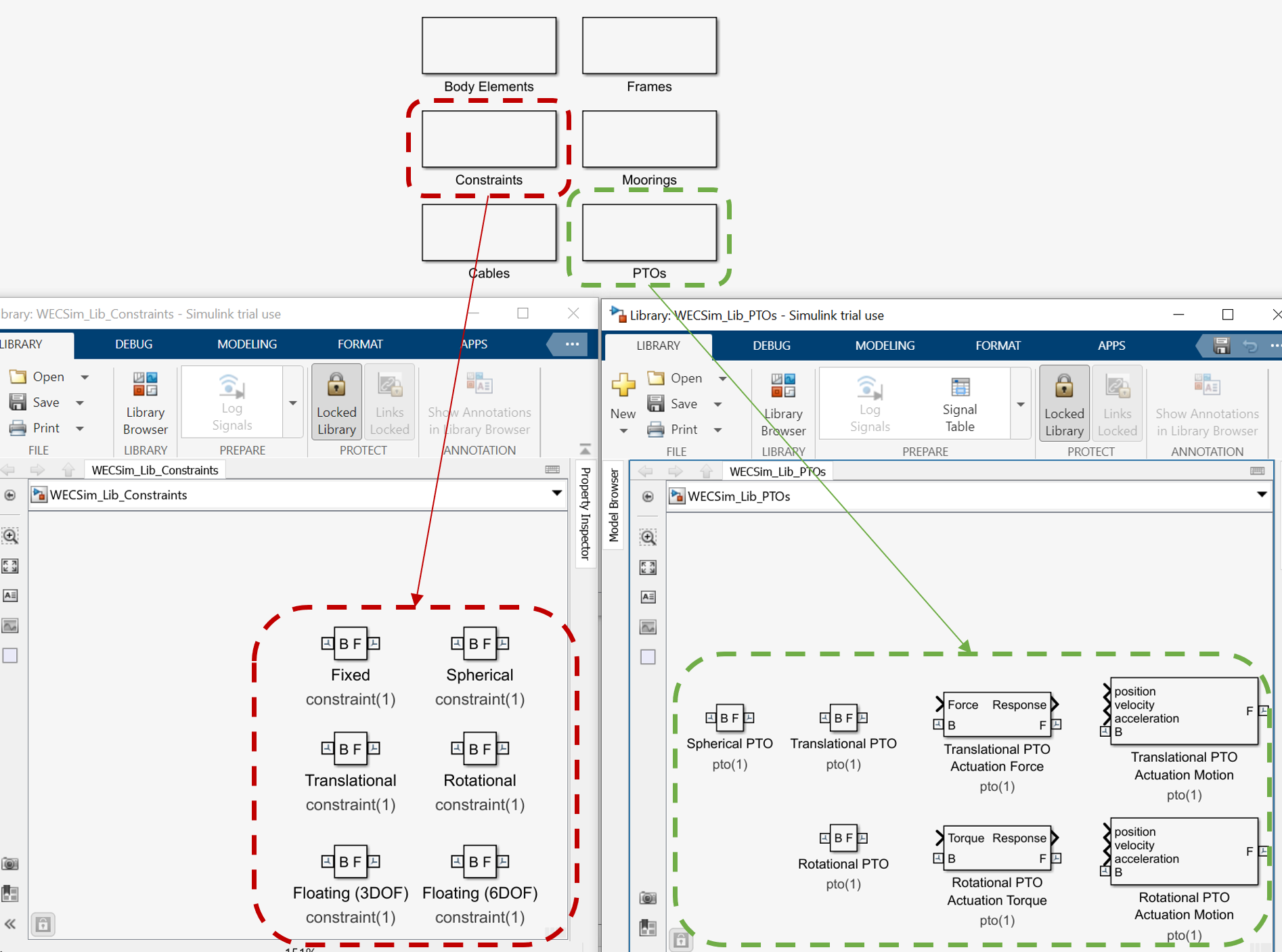Expand the Prepare gallery in Constraints window
This screenshot has height=952, width=1282.
point(293,403)
